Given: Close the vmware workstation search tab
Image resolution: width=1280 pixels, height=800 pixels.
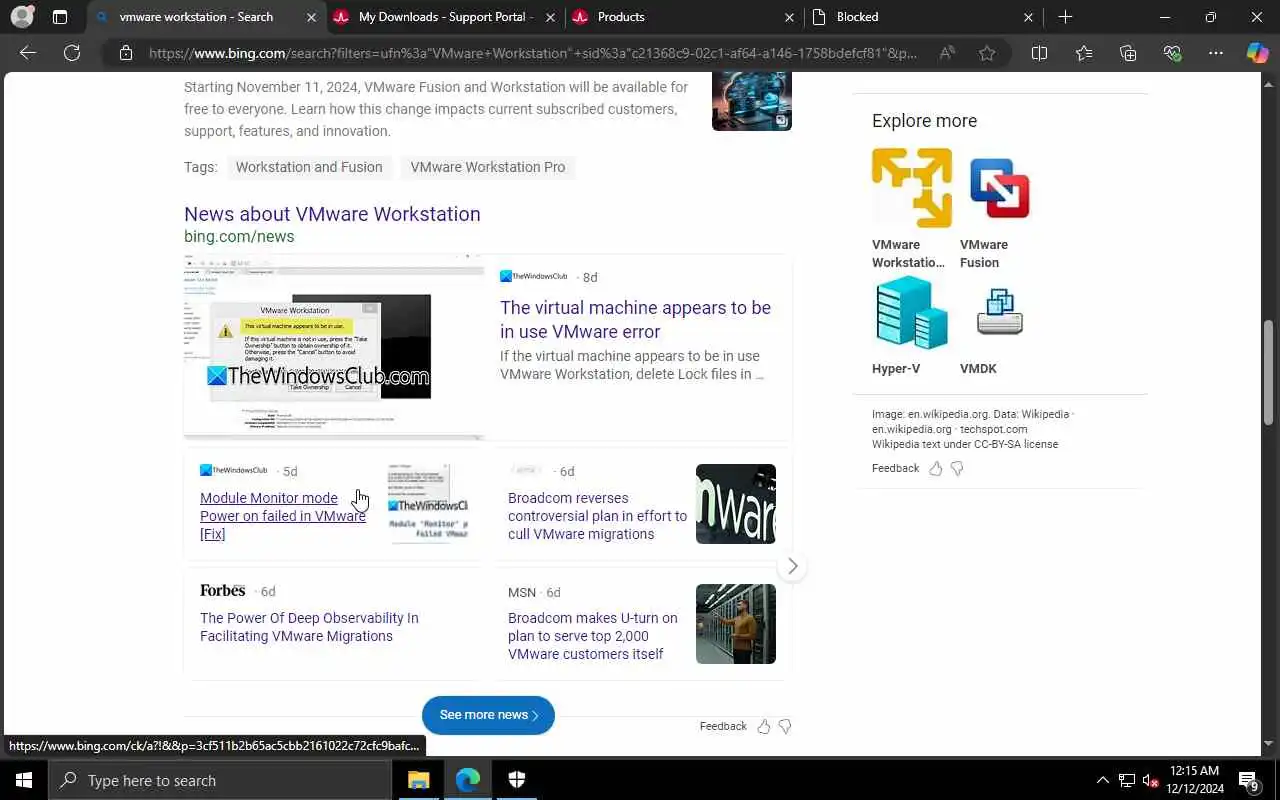Looking at the screenshot, I should point(311,17).
